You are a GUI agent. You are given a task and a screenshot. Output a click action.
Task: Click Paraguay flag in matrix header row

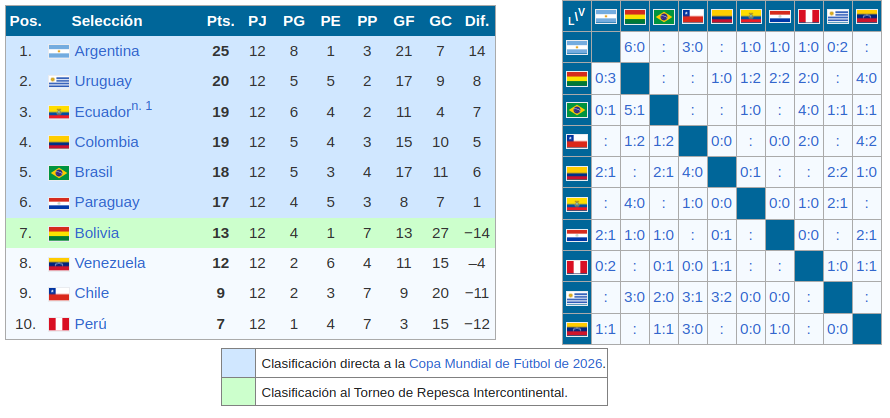pyautogui.click(x=780, y=16)
